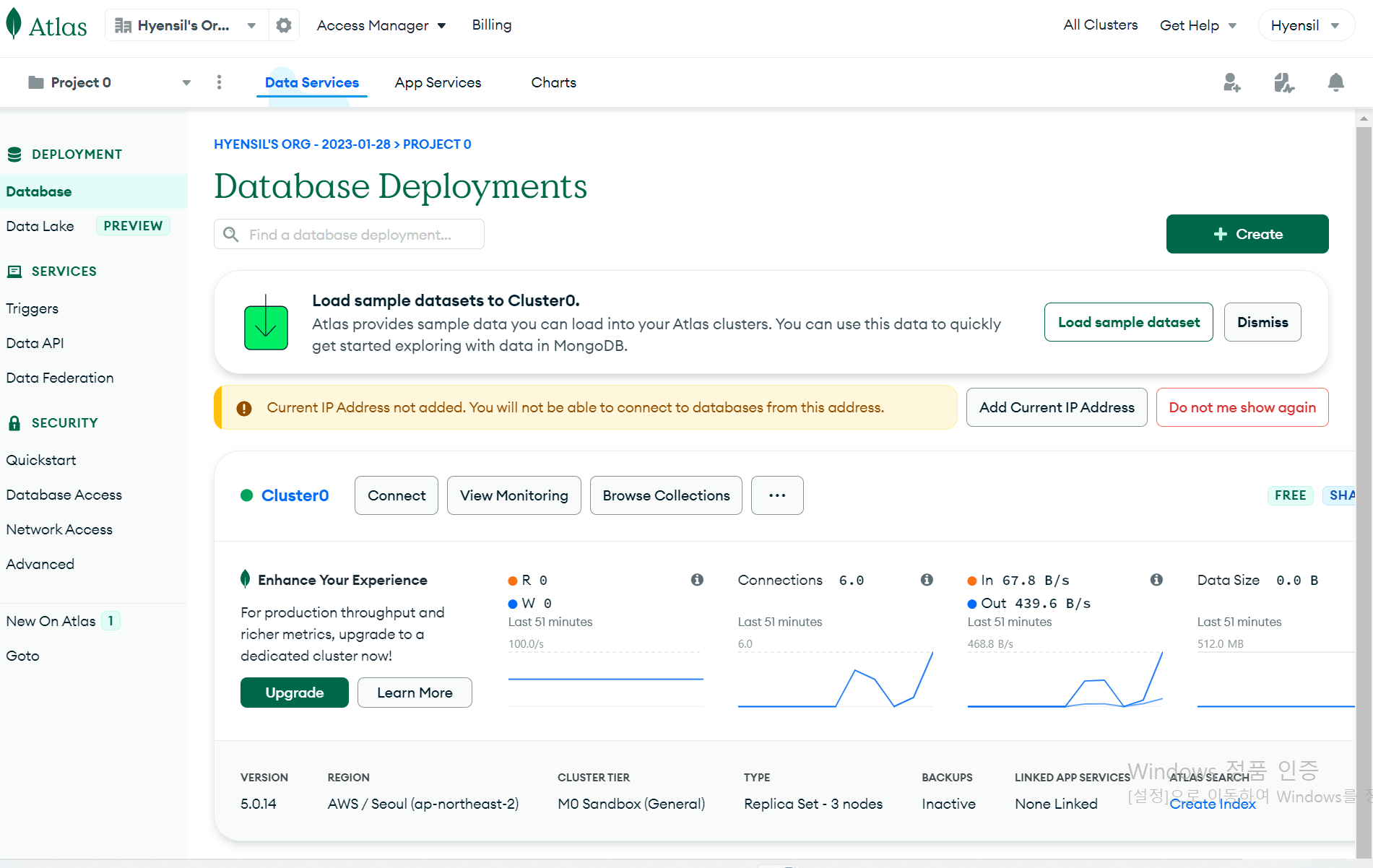Click Do not me show again
This screenshot has height=868, width=1373.
[x=1242, y=407]
